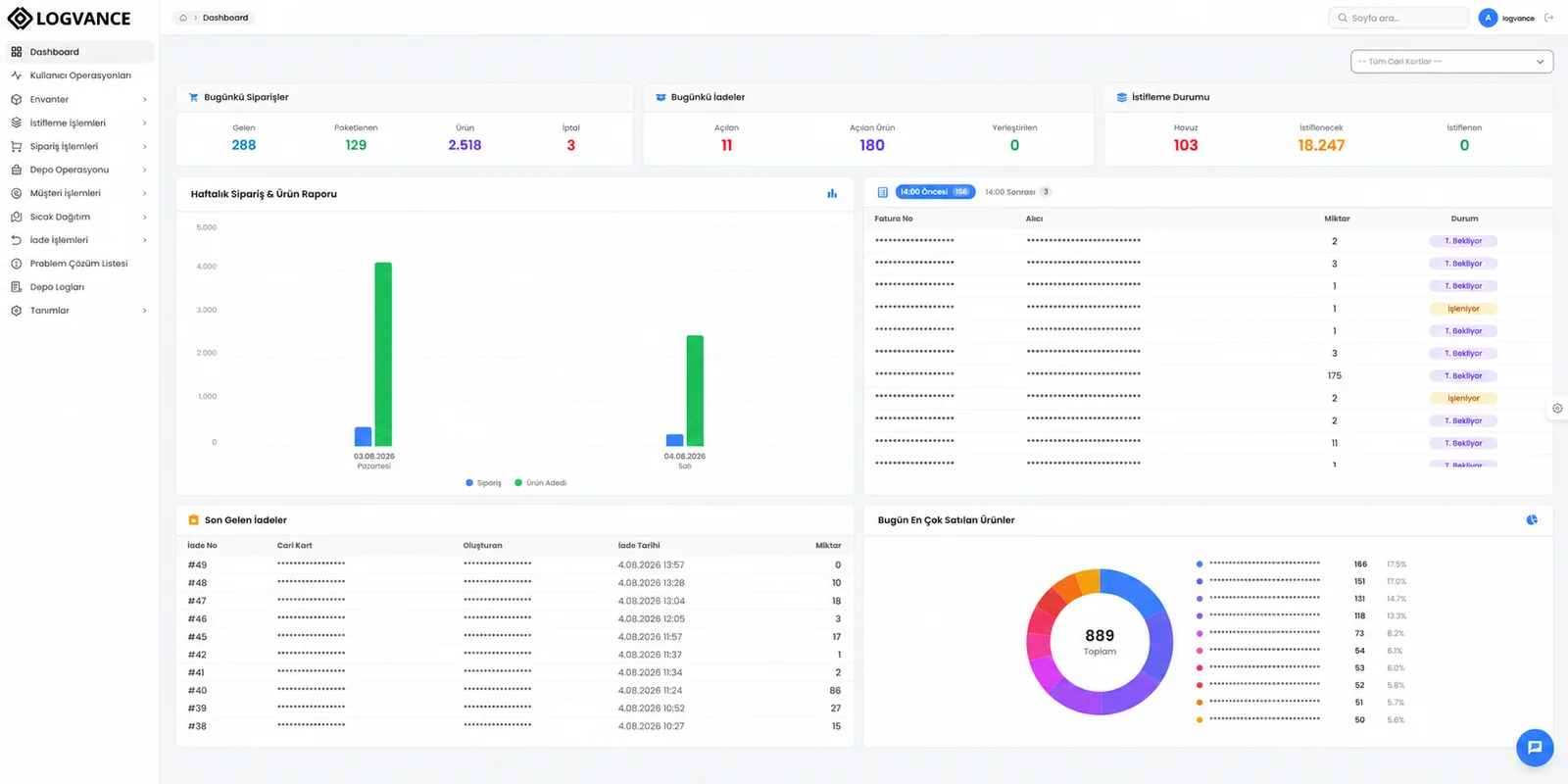The image size is (1568, 784).
Task: Click the Sipariş İşlemleri cart icon
Action: tap(16, 146)
